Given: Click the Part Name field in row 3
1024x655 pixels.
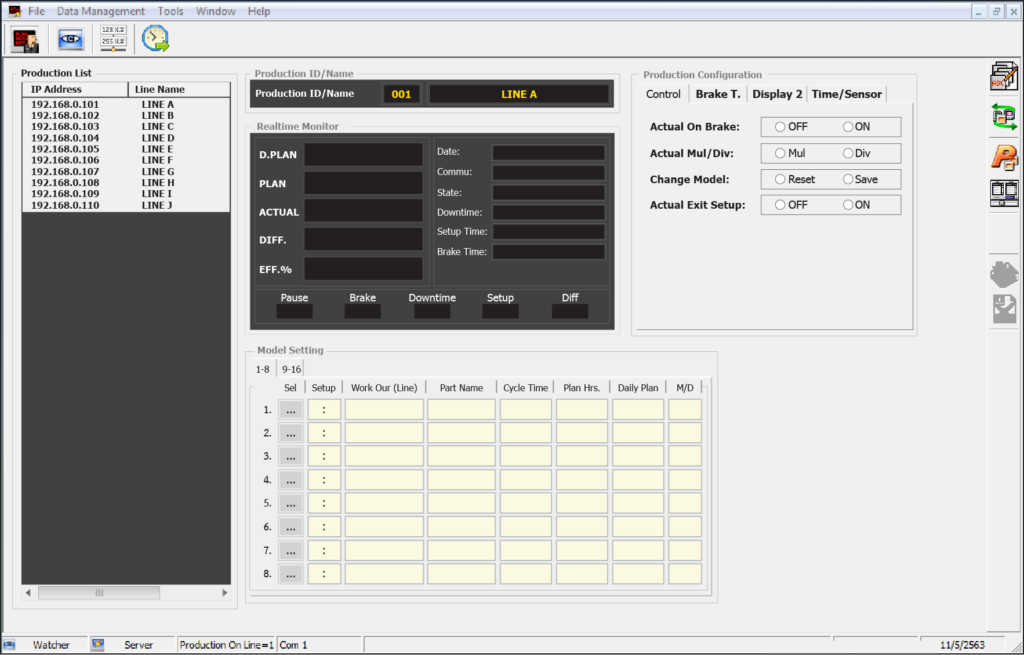Looking at the screenshot, I should pos(461,456).
